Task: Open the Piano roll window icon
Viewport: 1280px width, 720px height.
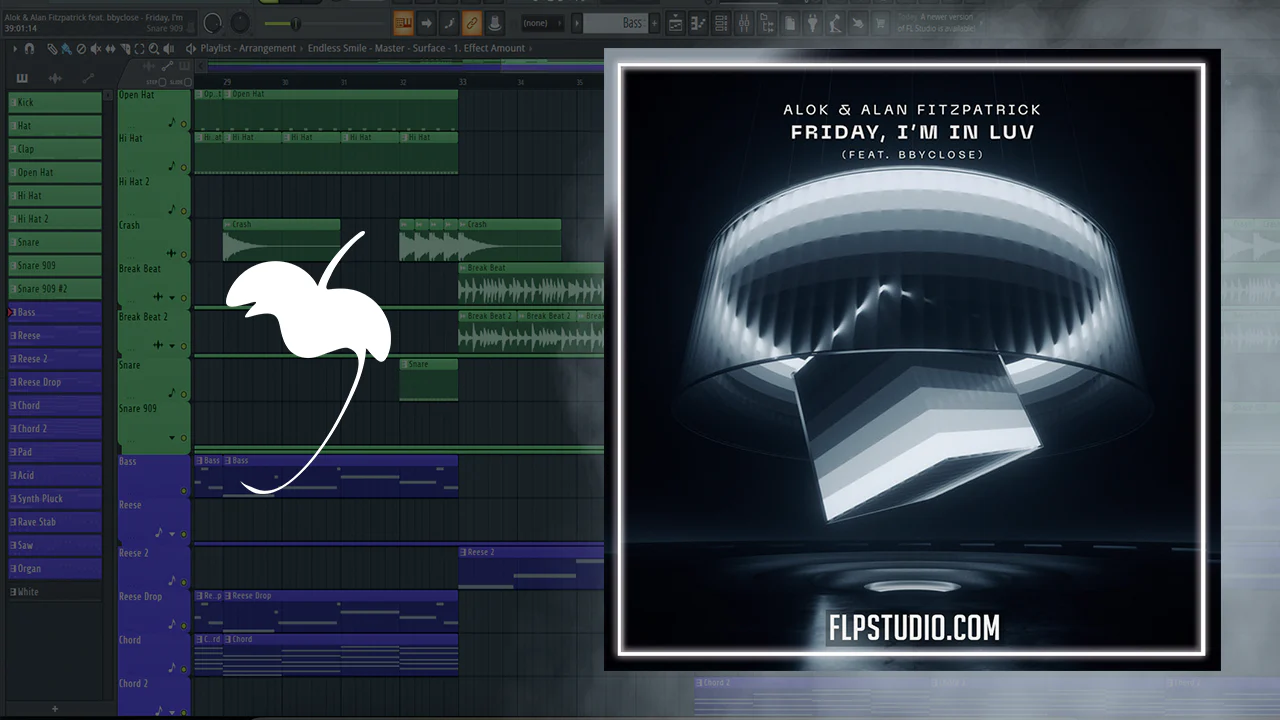Action: click(699, 22)
